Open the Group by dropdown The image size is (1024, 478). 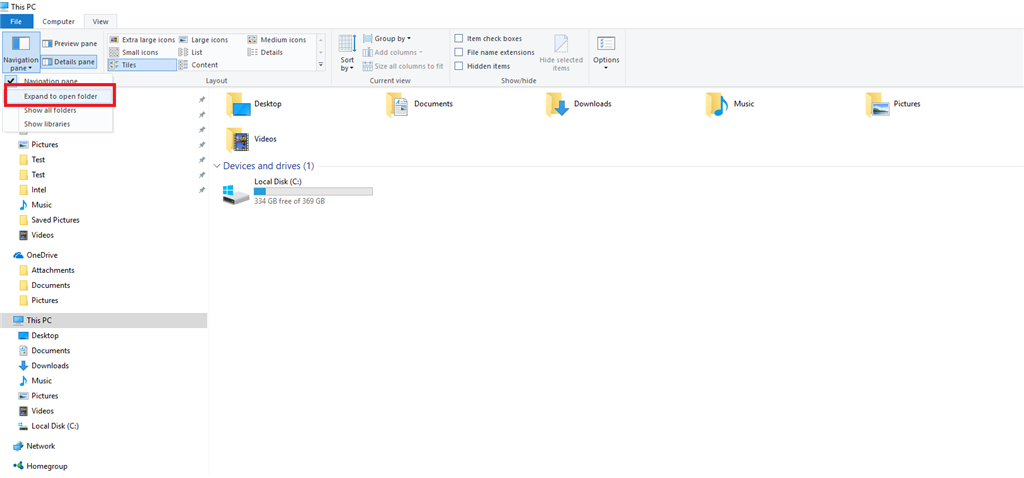(387, 39)
